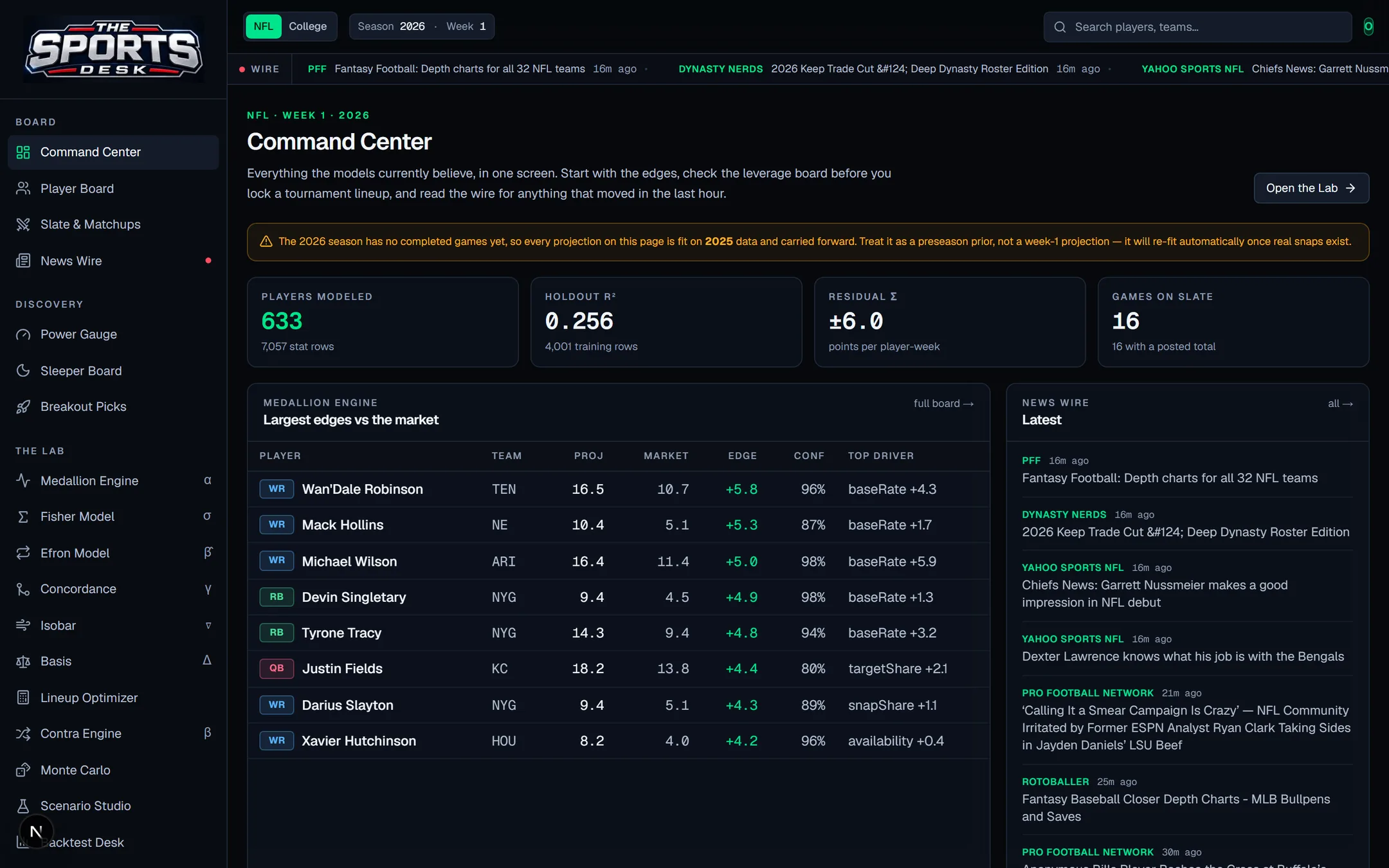This screenshot has width=1389, height=868.
Task: Click the search magnifier icon
Action: [1060, 27]
